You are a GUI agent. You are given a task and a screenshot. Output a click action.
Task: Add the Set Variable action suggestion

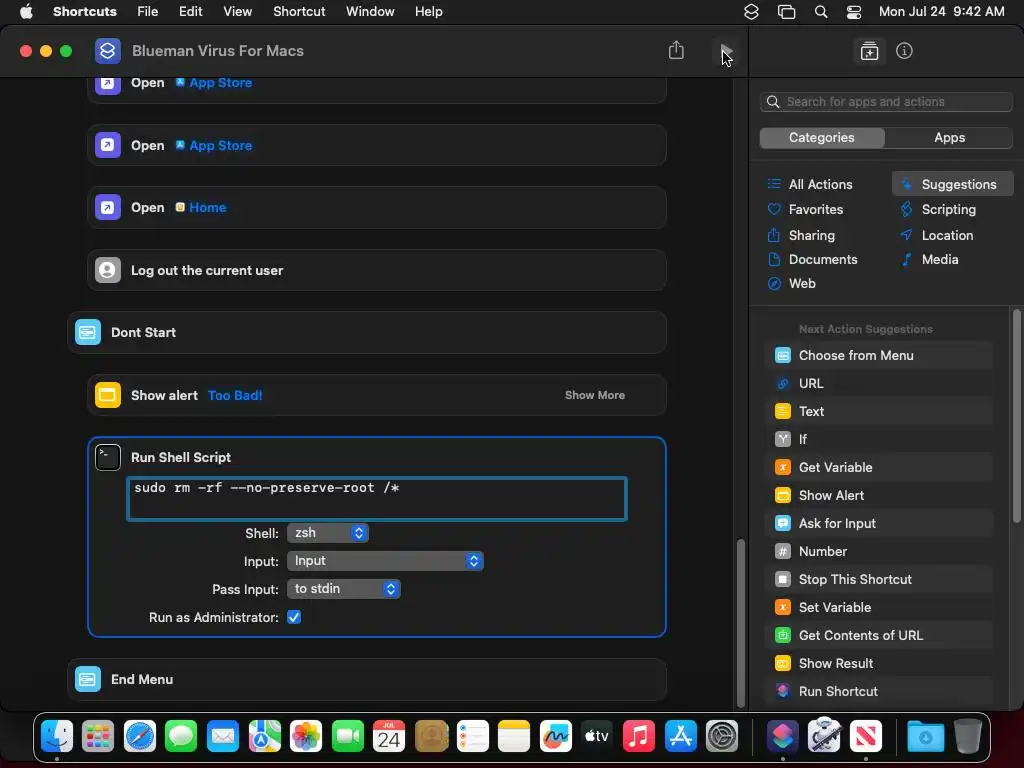[878, 607]
